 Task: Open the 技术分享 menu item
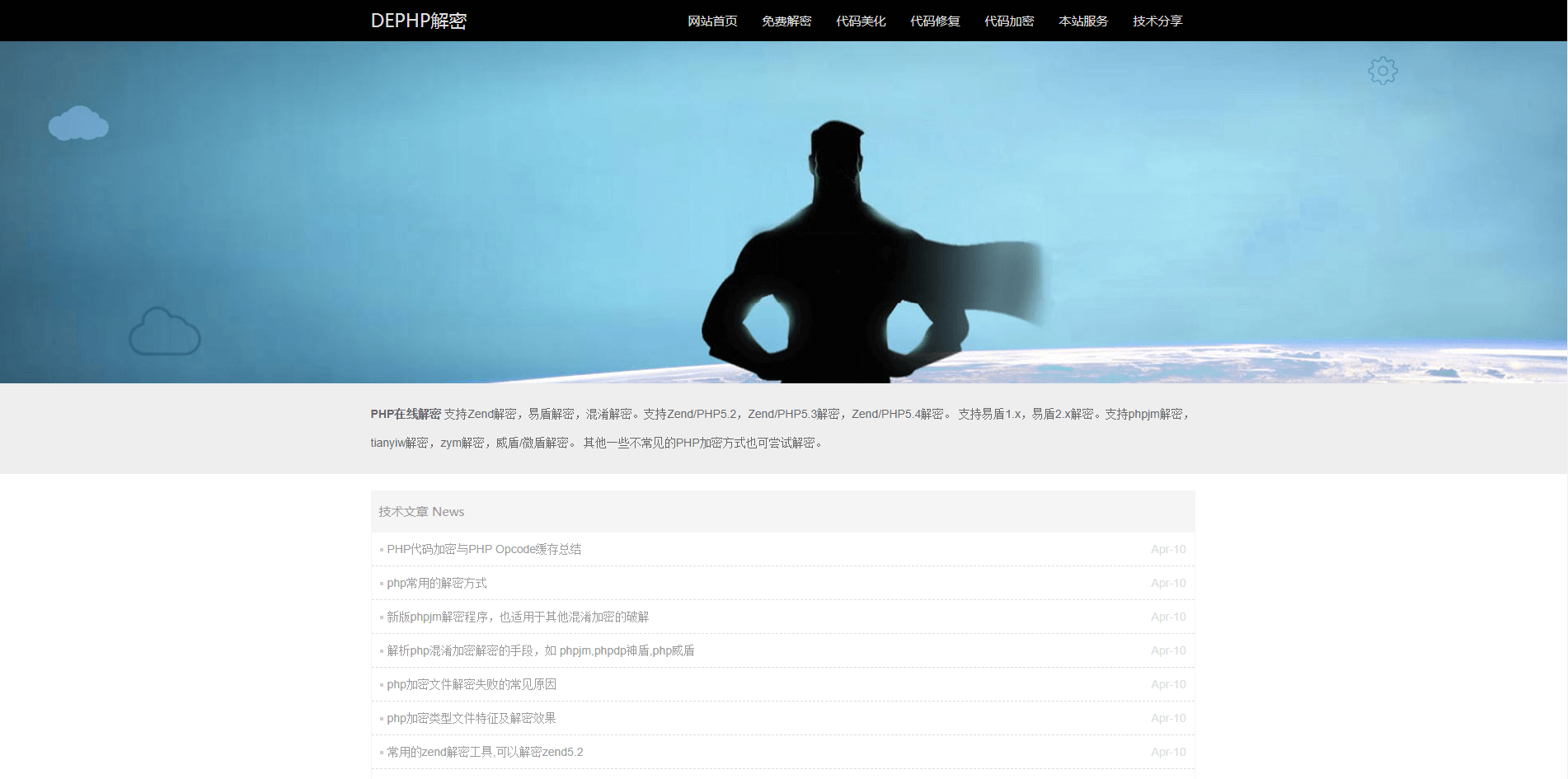click(1157, 21)
